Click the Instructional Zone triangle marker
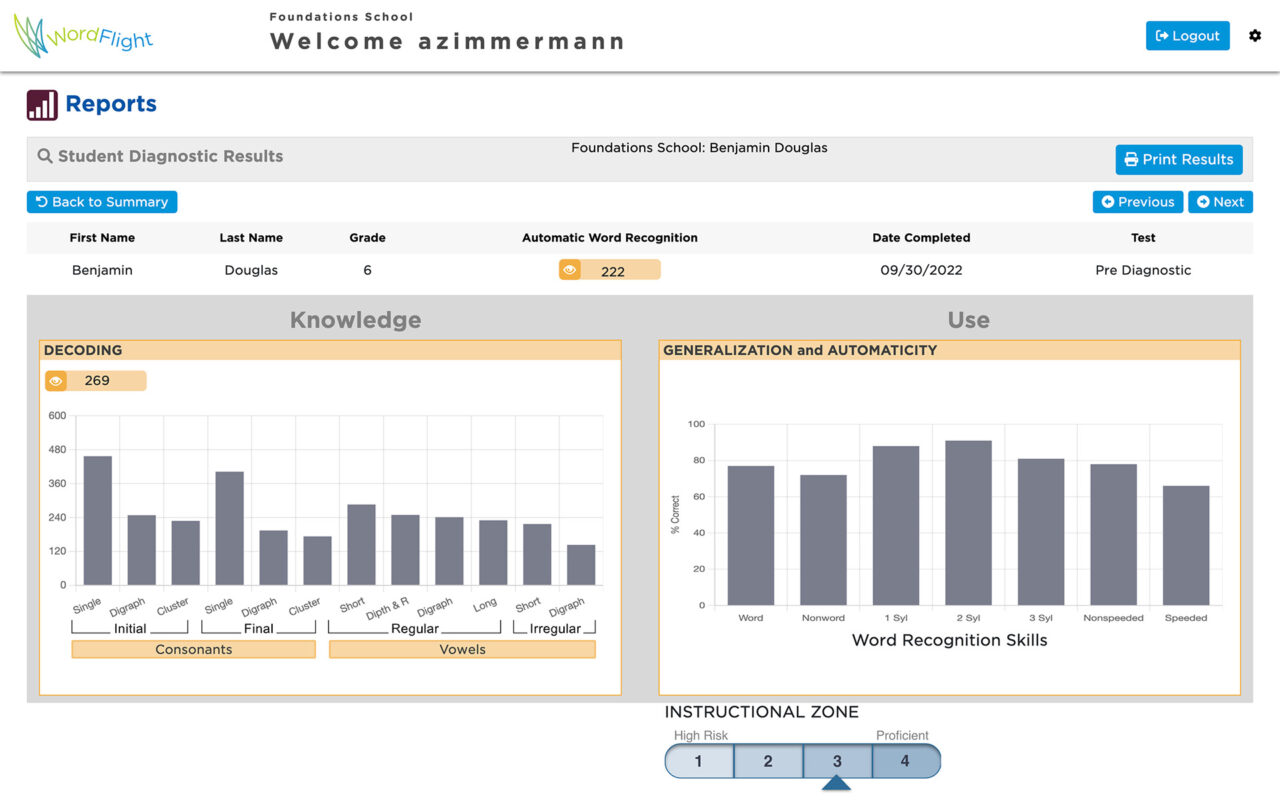The width and height of the screenshot is (1280, 800). tap(836, 783)
